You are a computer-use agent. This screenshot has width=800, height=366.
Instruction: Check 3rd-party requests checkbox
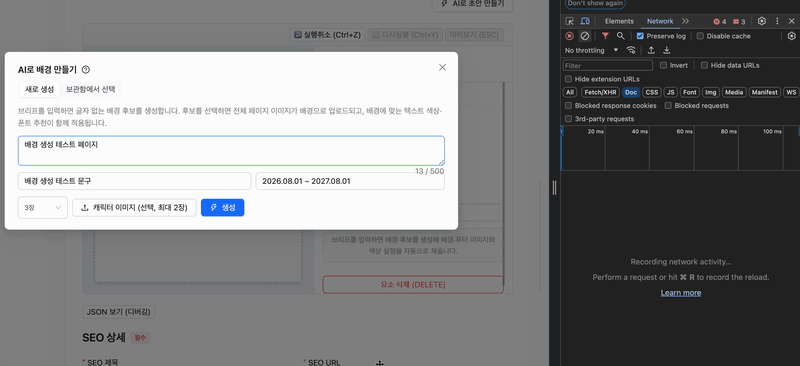tap(568, 119)
